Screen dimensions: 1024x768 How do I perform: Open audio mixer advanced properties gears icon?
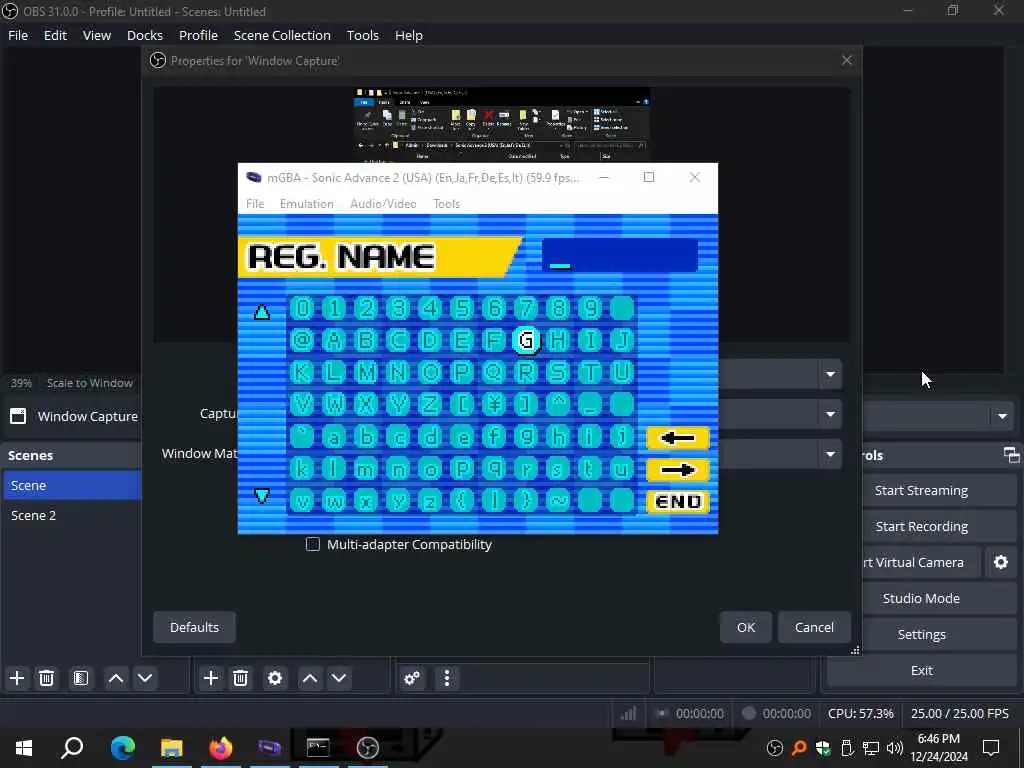[412, 678]
